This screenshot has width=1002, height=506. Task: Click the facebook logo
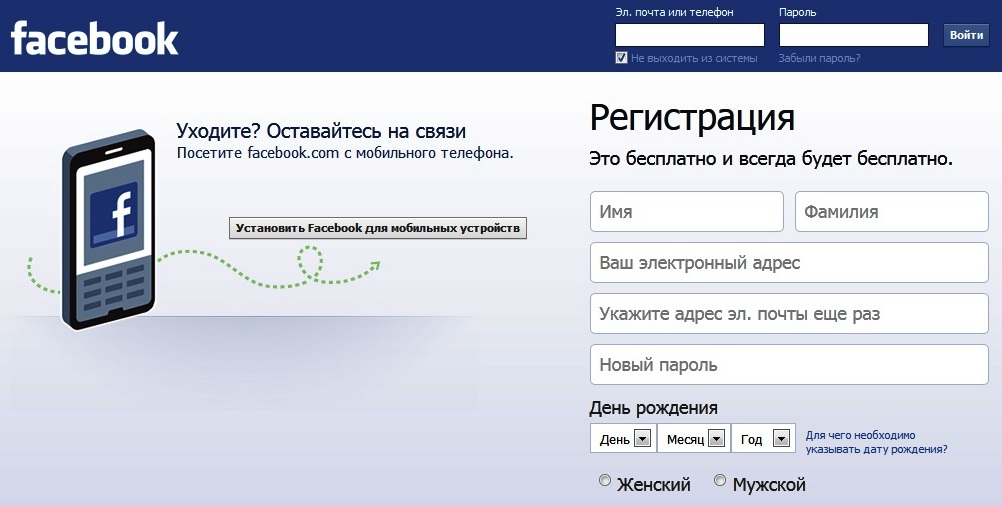click(x=95, y=38)
